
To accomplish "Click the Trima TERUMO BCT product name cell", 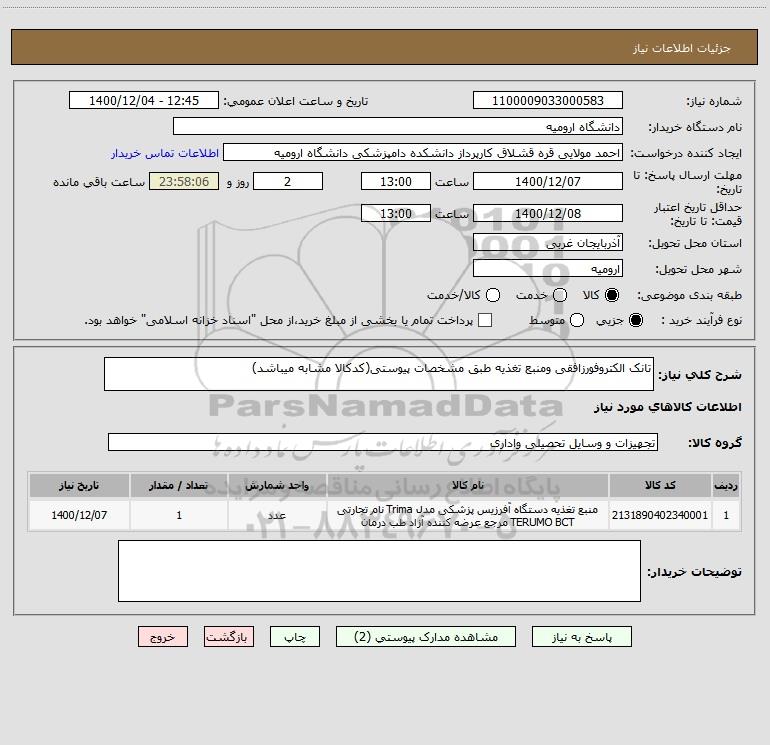I will click(468, 516).
